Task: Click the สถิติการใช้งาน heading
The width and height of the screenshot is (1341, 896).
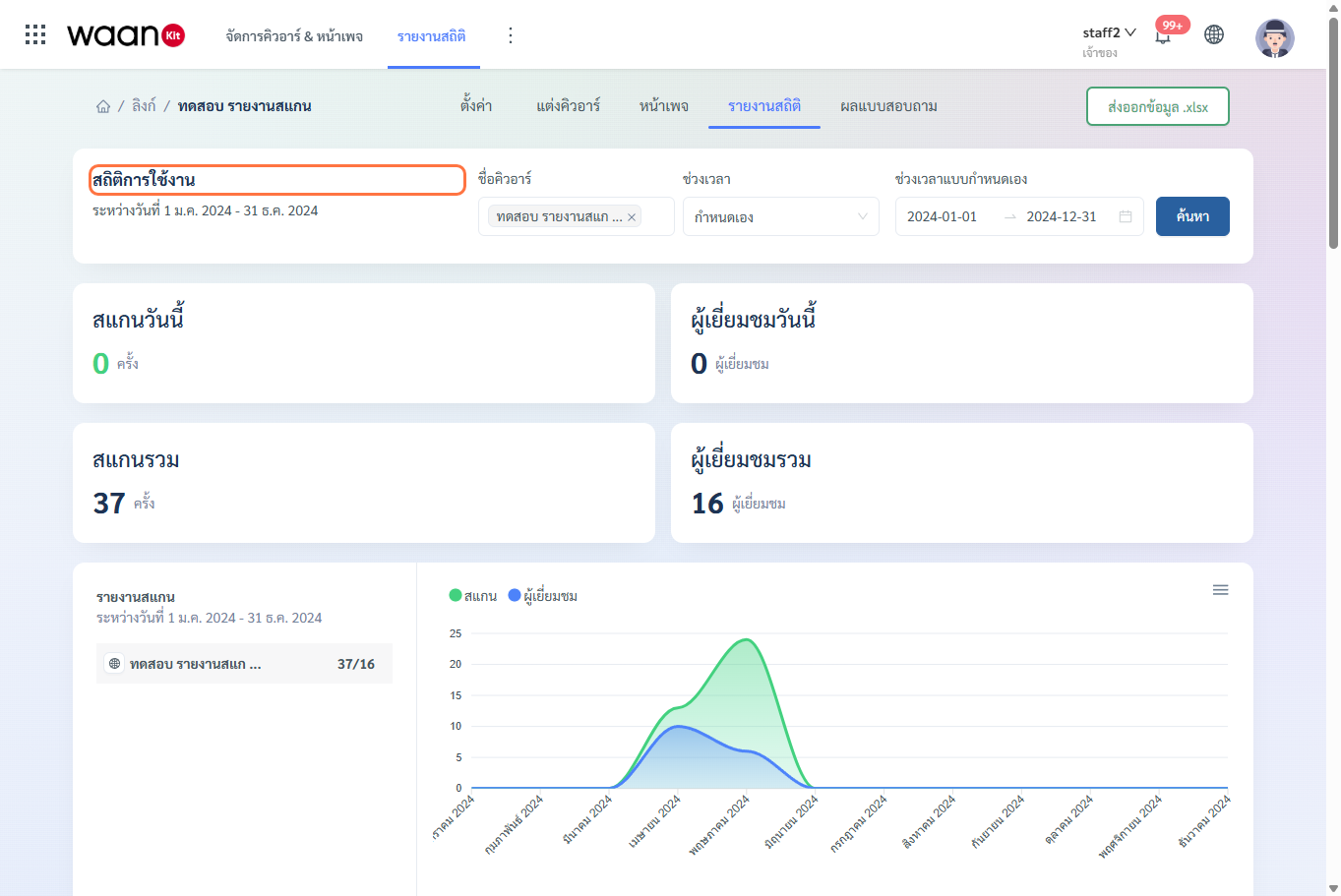Action: [144, 180]
